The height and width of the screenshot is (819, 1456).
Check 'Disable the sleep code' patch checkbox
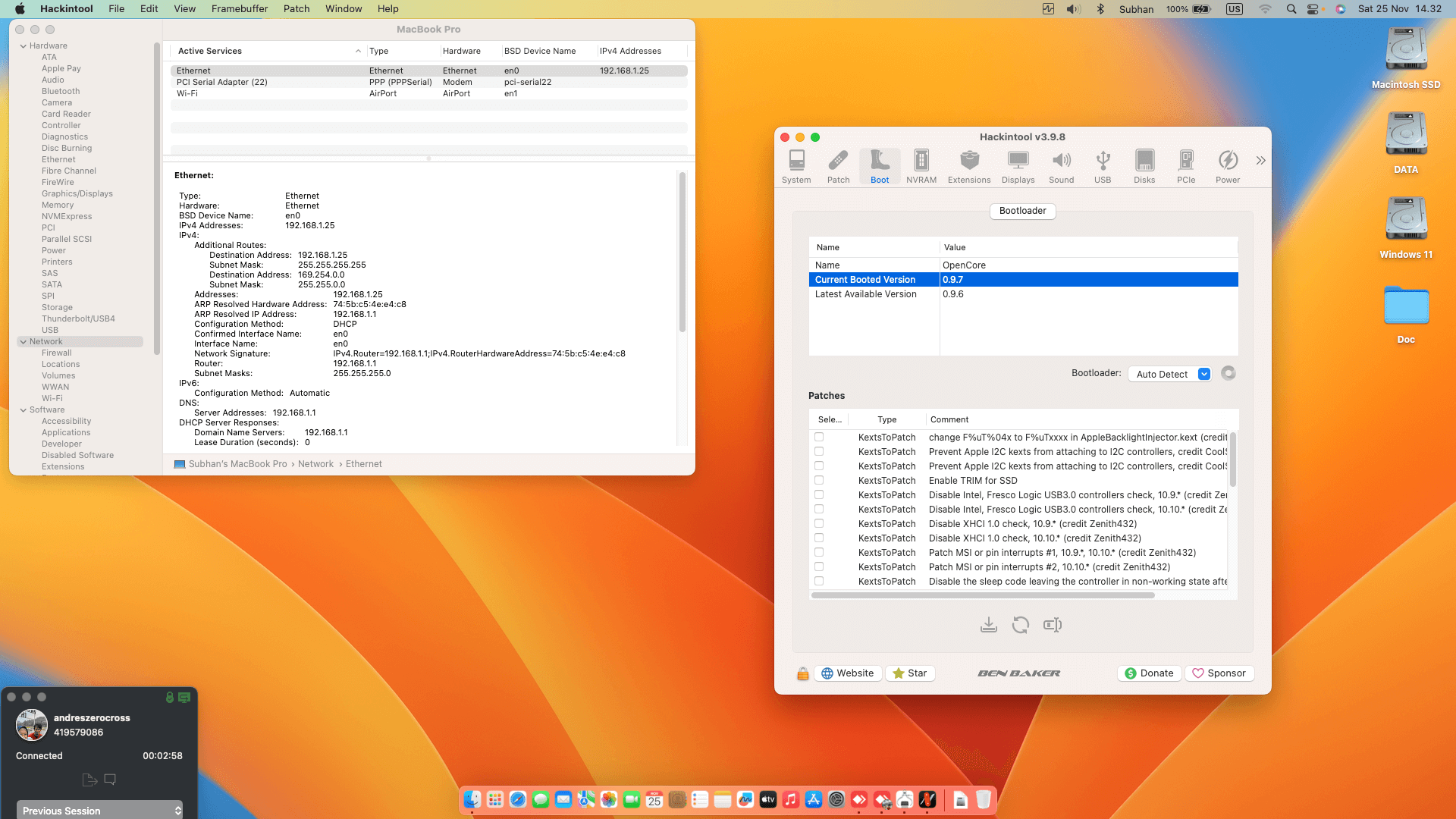[x=819, y=581]
